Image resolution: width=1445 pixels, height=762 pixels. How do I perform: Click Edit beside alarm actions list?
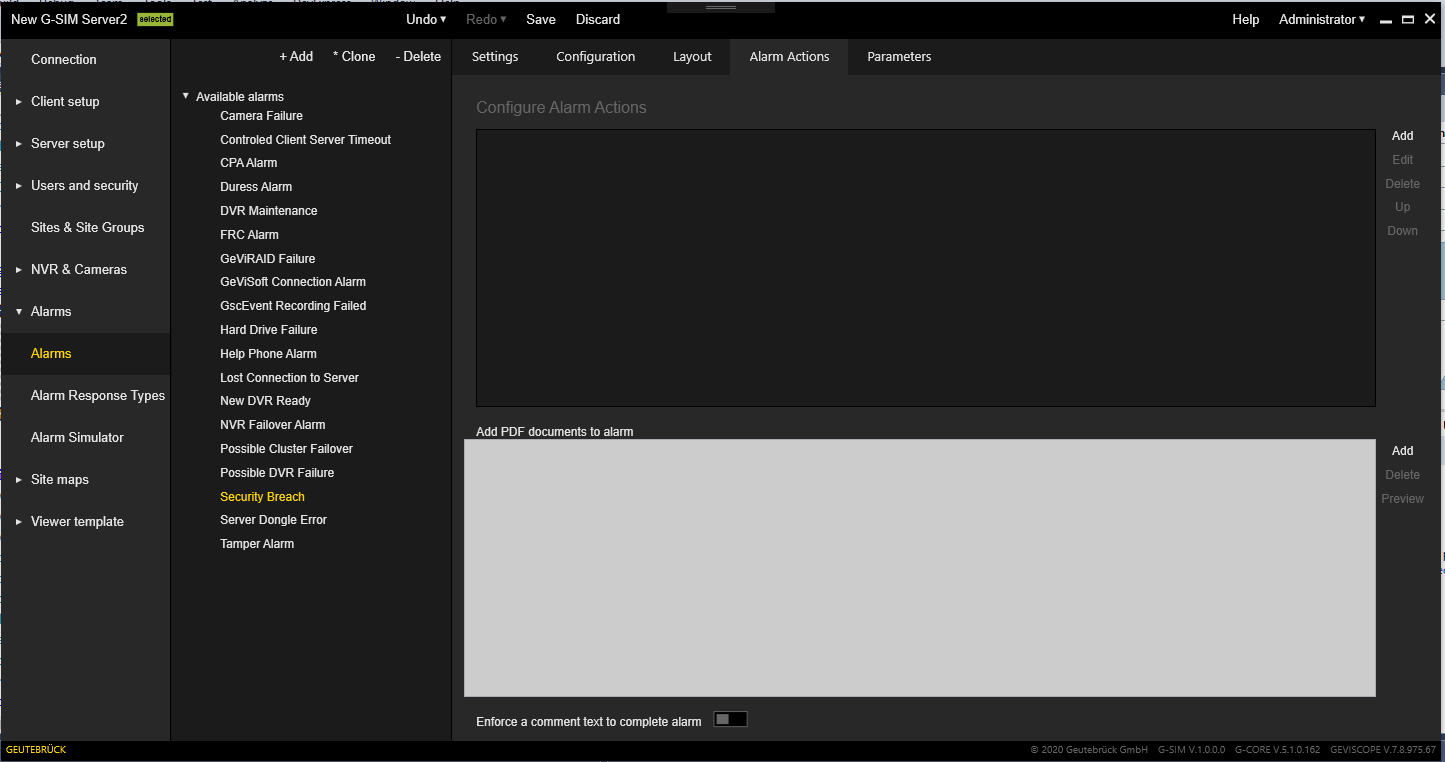coord(1403,160)
